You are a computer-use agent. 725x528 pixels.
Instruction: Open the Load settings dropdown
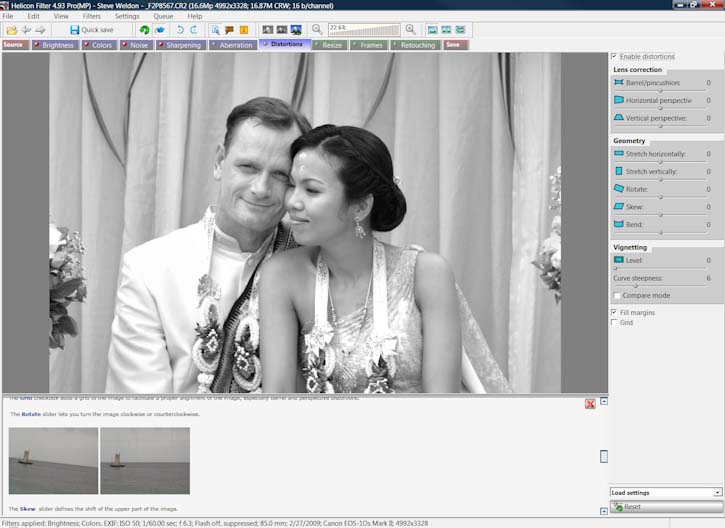tap(666, 492)
